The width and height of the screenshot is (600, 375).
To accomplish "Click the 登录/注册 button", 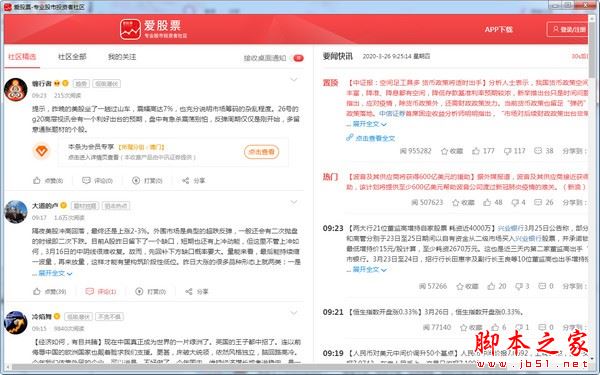I will click(568, 29).
